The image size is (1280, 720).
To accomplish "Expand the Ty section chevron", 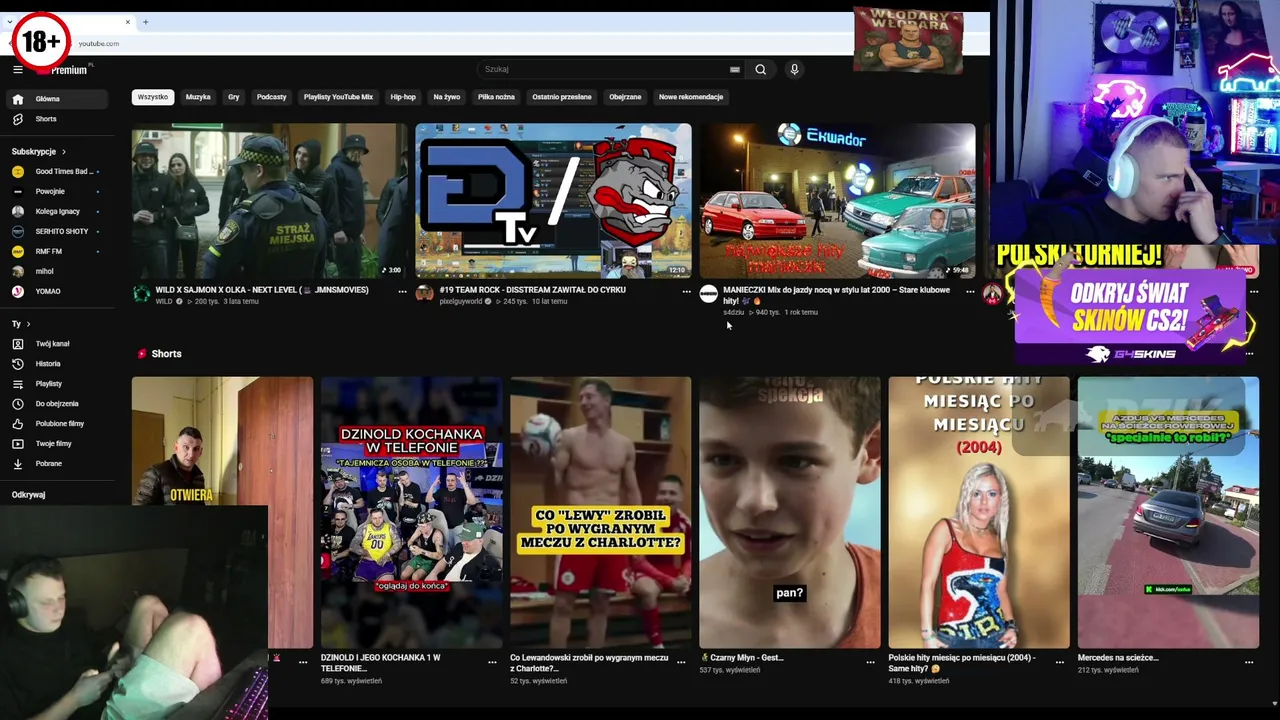I will click(x=28, y=324).
